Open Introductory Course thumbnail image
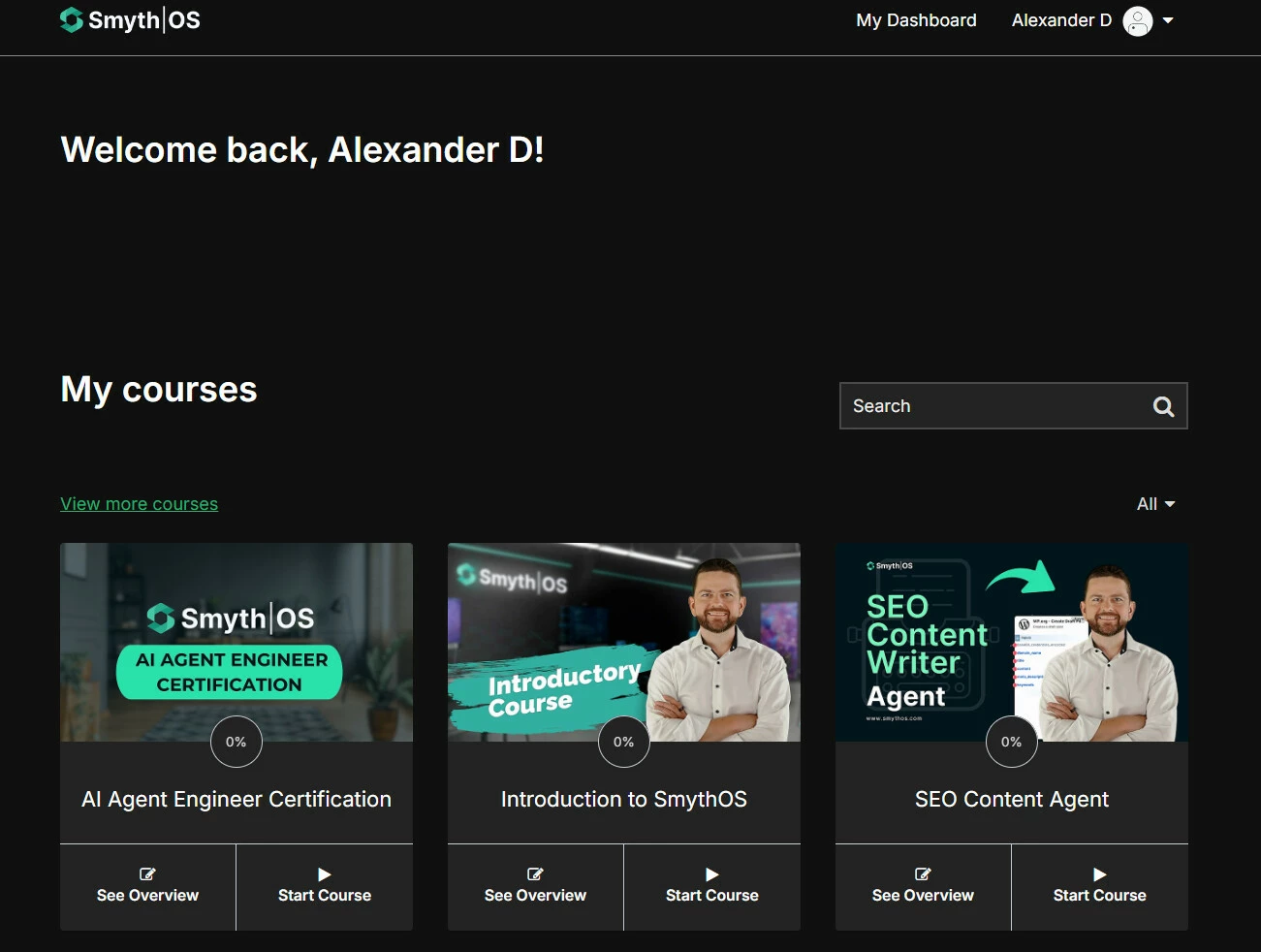The width and height of the screenshot is (1261, 952). [x=624, y=642]
